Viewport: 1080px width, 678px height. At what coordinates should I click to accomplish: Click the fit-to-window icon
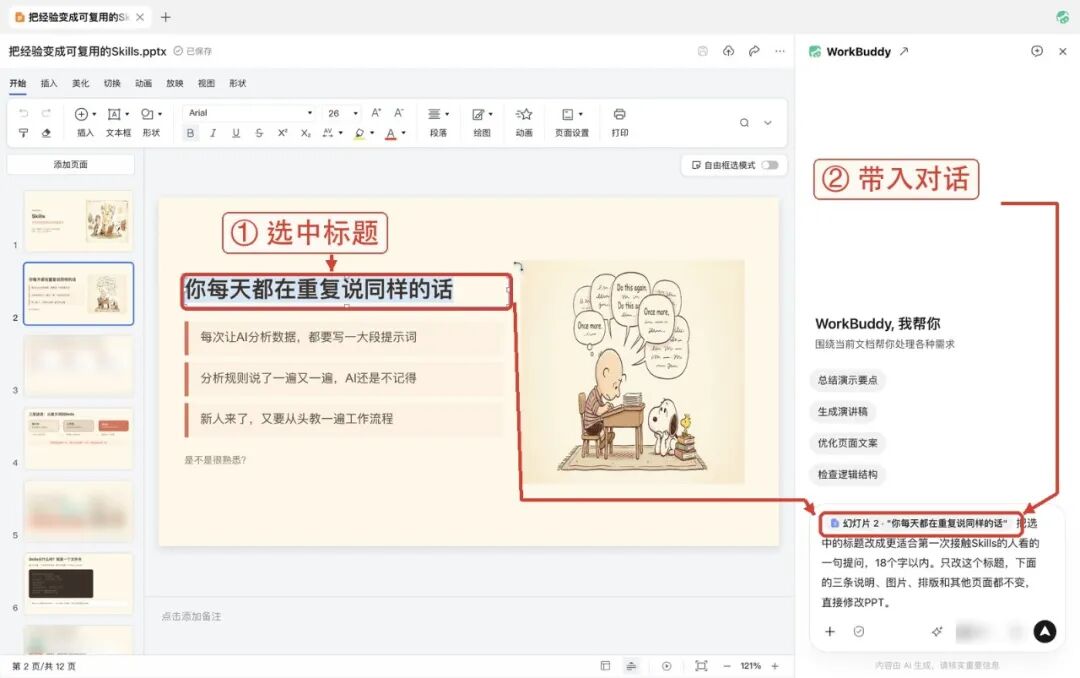[x=701, y=666]
